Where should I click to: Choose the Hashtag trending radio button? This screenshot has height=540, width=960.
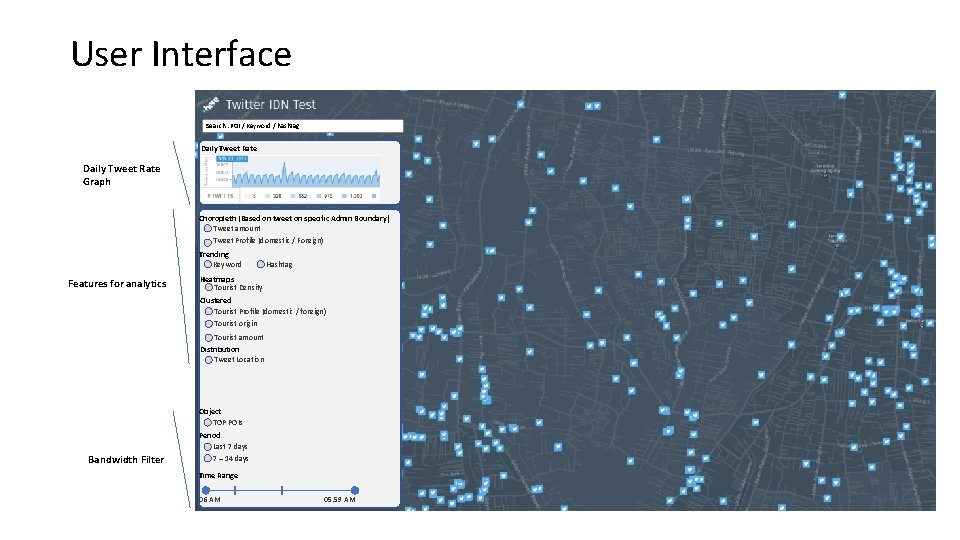point(261,264)
